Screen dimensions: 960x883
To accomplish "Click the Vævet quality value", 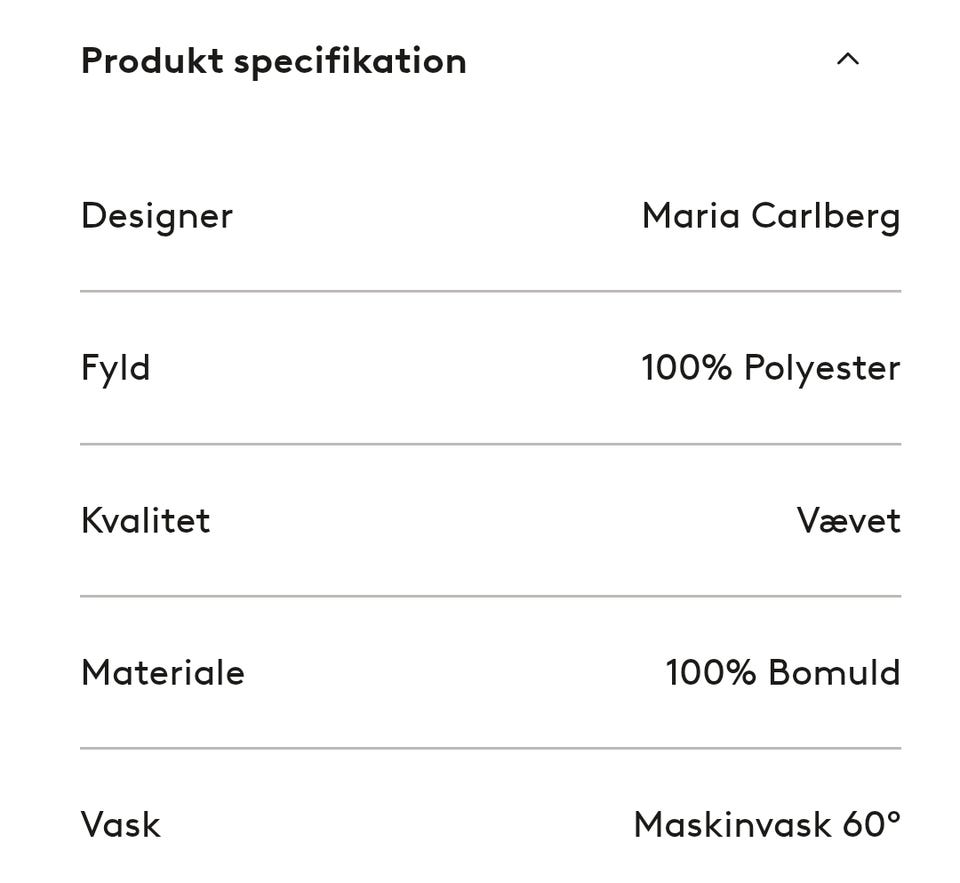I will pyautogui.click(x=848, y=521).
